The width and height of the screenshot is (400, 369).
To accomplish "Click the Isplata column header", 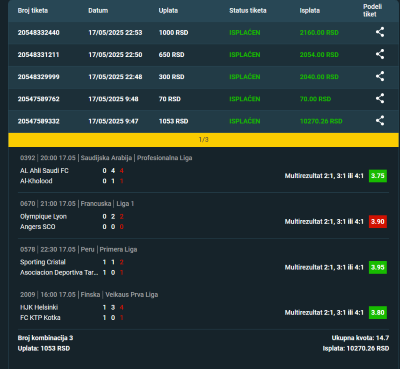I will tap(310, 11).
